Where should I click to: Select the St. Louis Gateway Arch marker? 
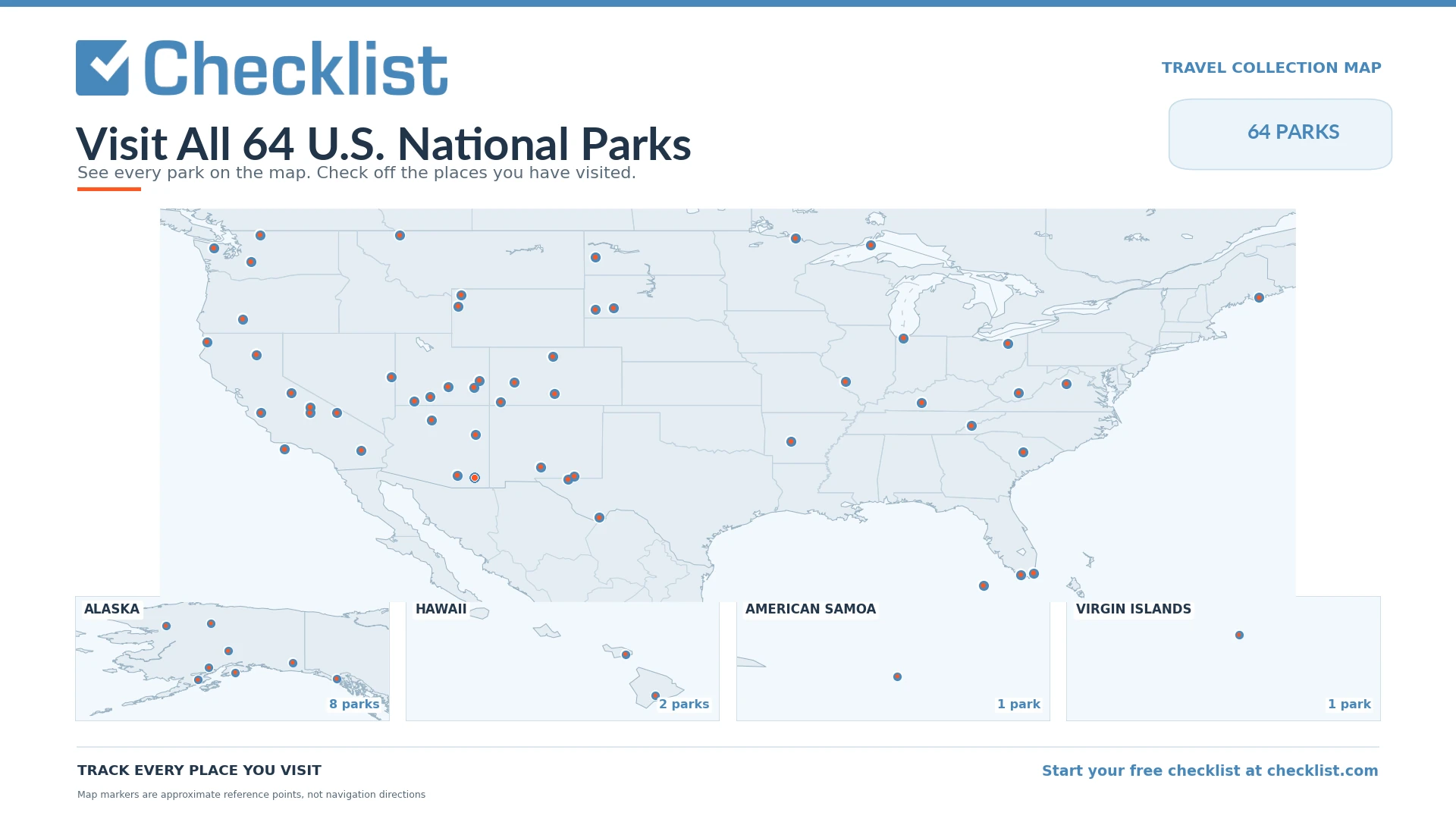tap(846, 381)
